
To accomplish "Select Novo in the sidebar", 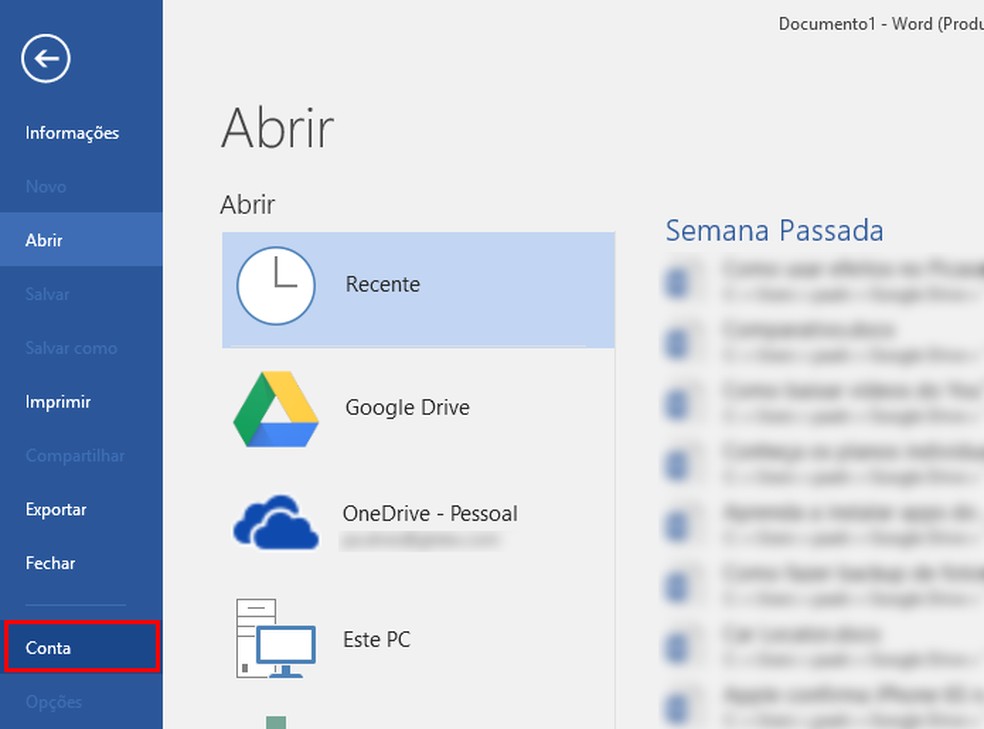I will (45, 187).
